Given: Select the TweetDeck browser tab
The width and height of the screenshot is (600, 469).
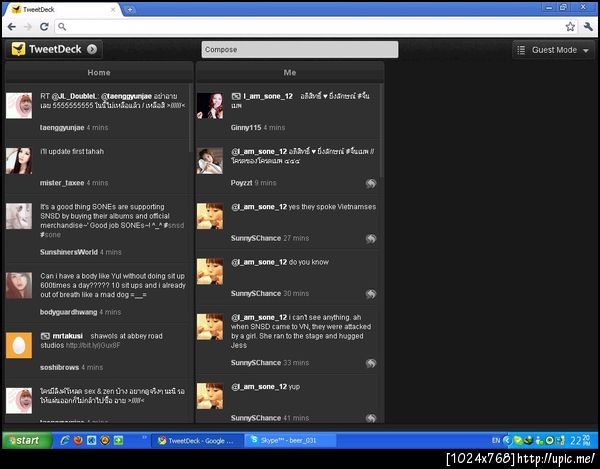Looking at the screenshot, I should point(63,10).
